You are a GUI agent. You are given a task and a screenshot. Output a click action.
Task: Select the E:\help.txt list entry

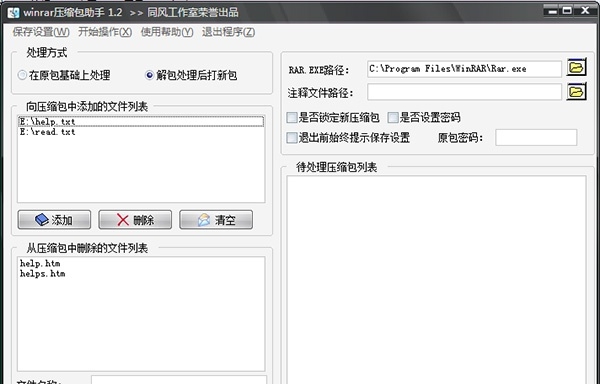coord(141,122)
